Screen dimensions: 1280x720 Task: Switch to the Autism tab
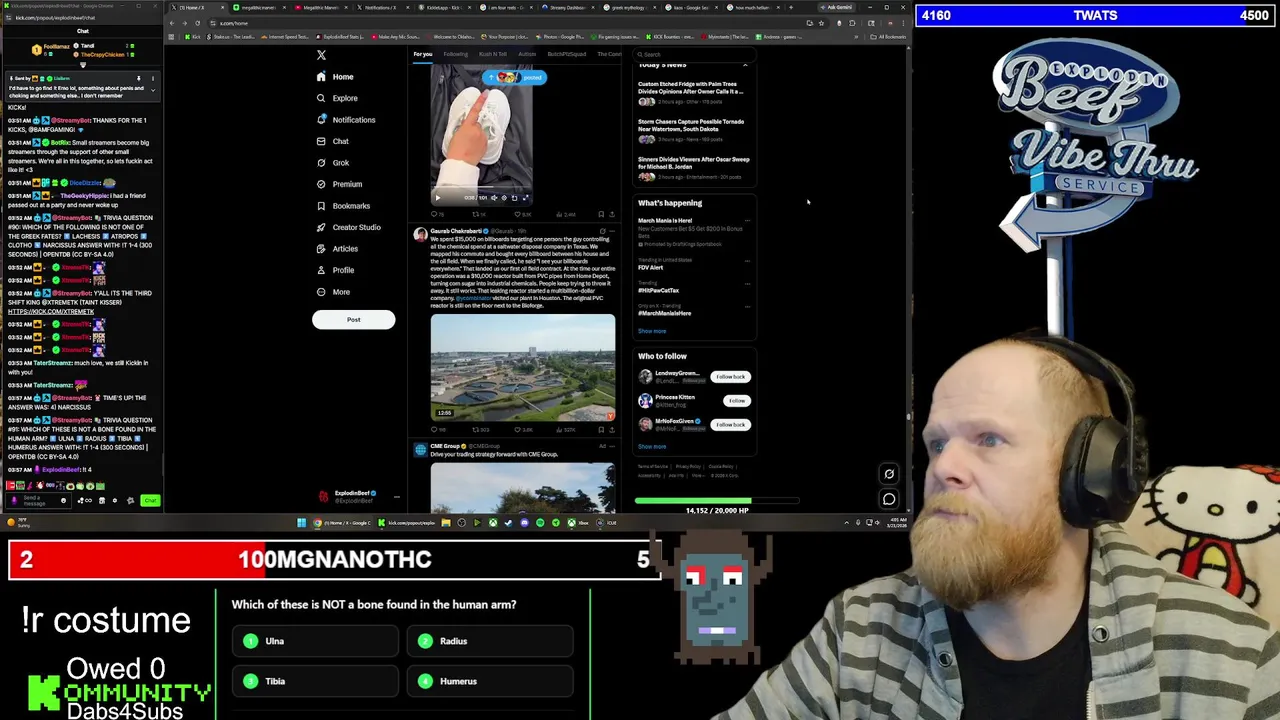[x=527, y=54]
